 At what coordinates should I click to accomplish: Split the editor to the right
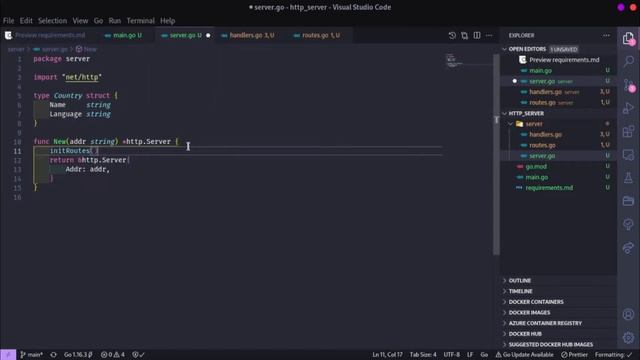tap(477, 36)
